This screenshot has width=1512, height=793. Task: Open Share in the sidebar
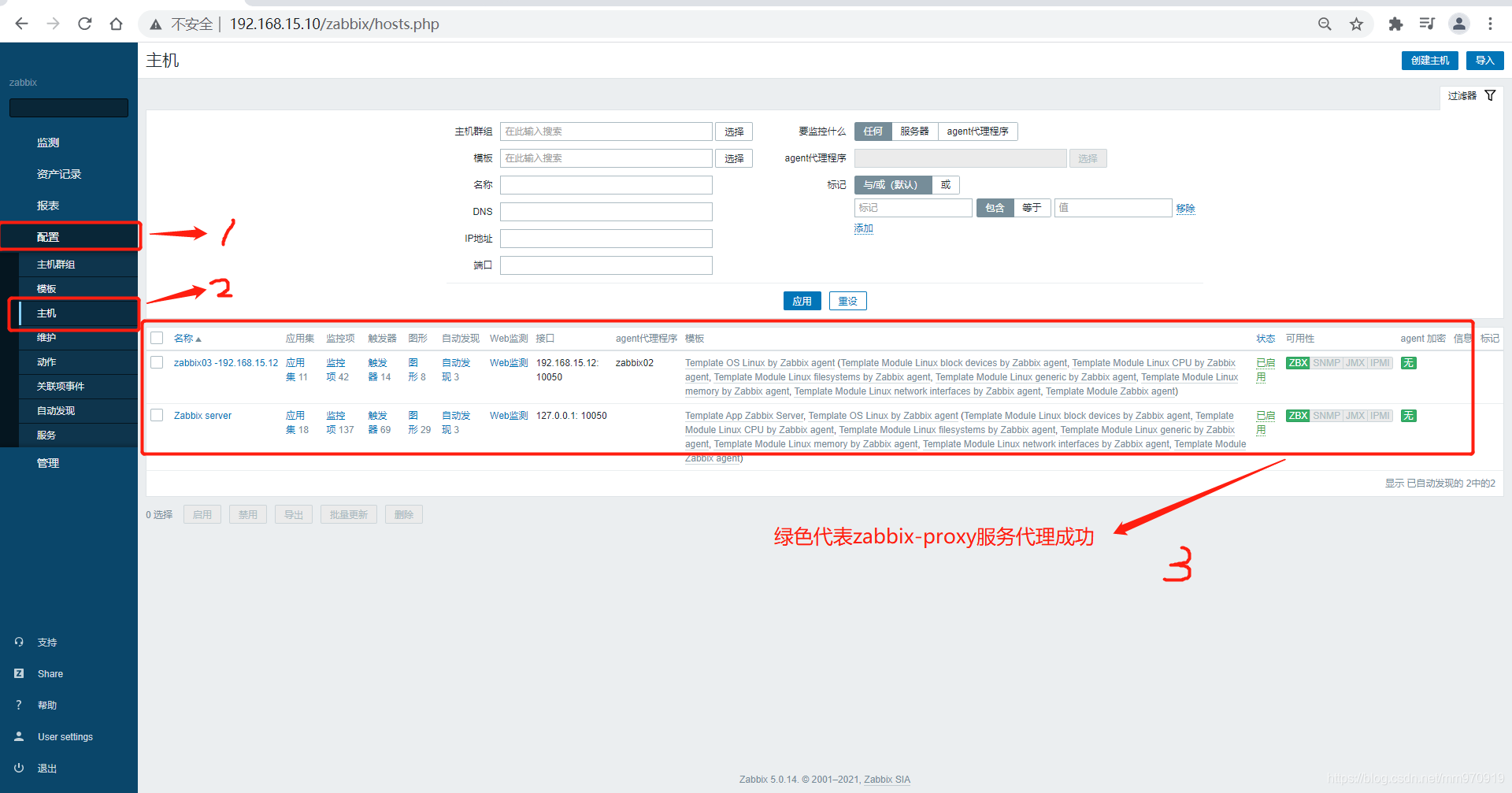coord(50,673)
